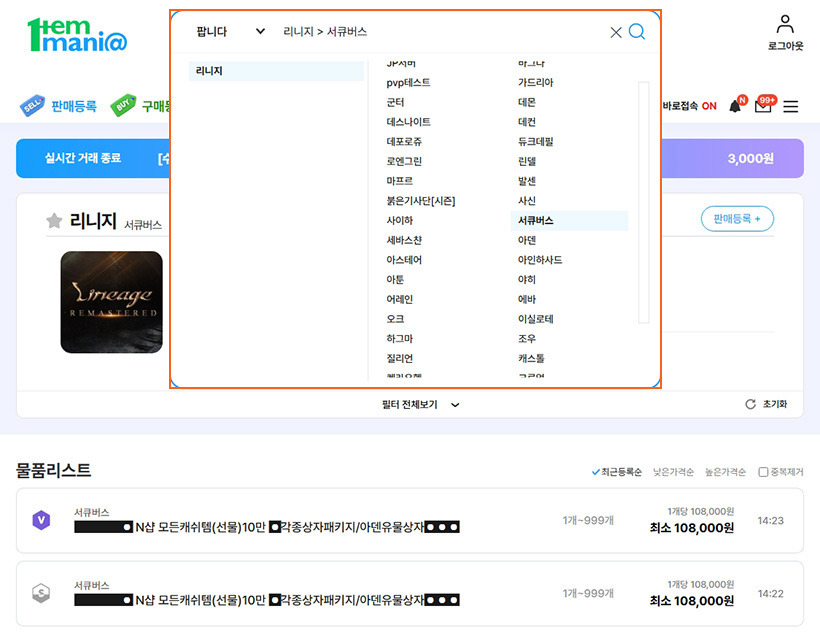Click the ItemMania logo

pyautogui.click(x=77, y=35)
